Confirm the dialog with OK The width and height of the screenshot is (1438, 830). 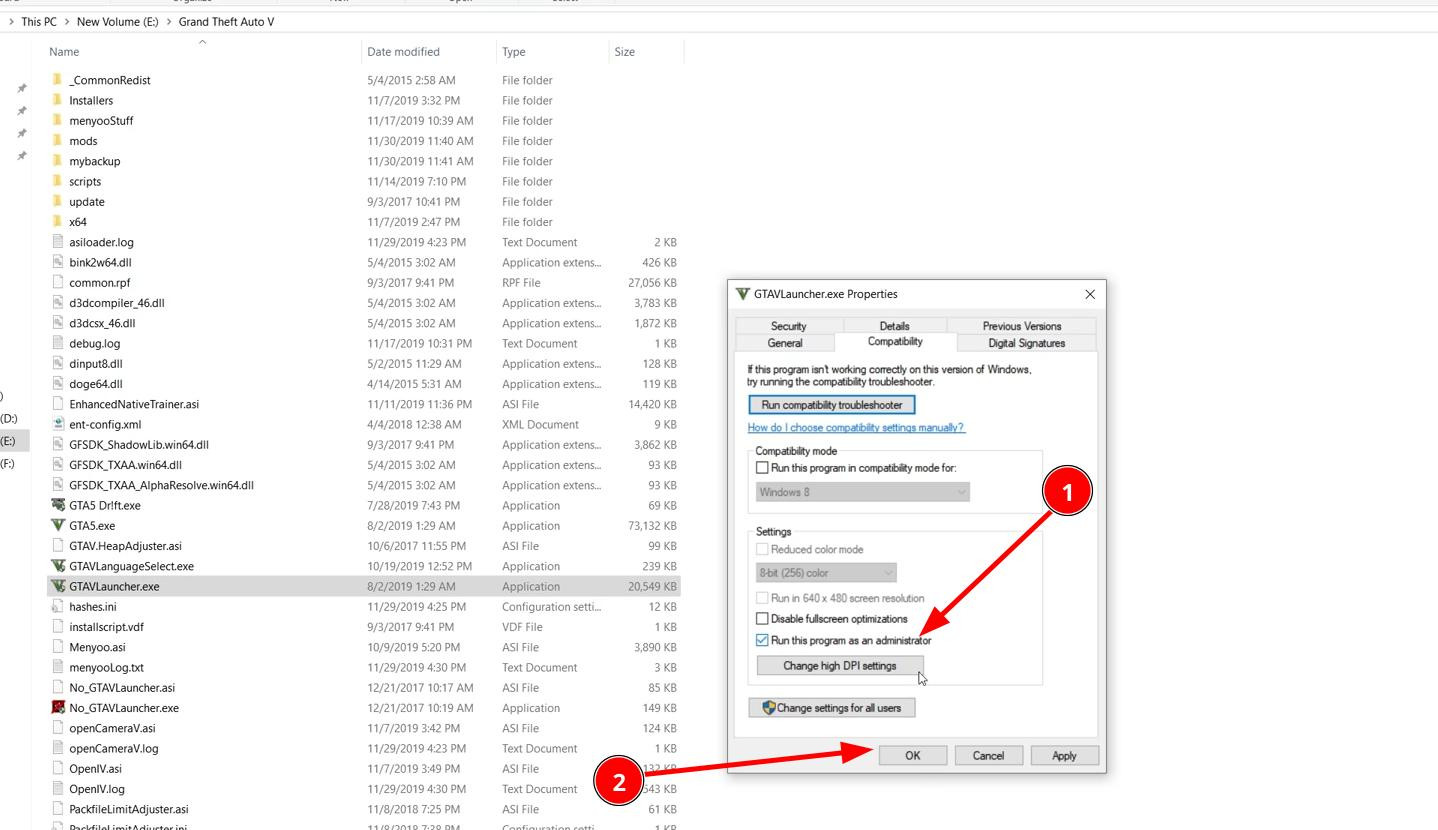tap(912, 756)
